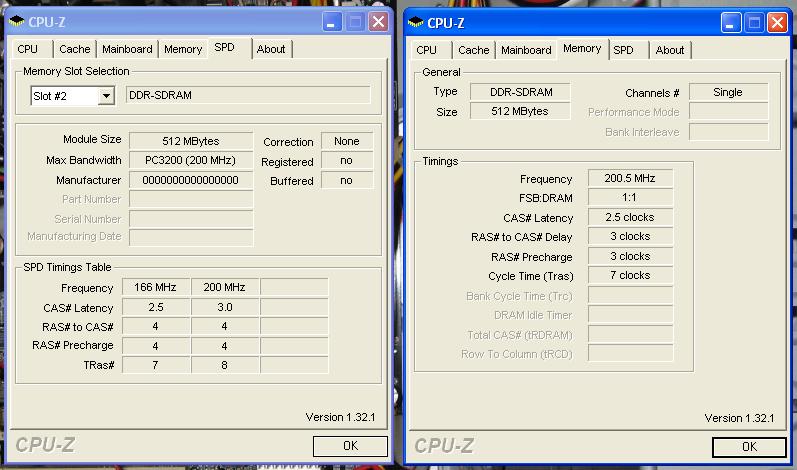Click Size 512 MBytes in Memory window
The width and height of the screenshot is (797, 470).
(520, 112)
